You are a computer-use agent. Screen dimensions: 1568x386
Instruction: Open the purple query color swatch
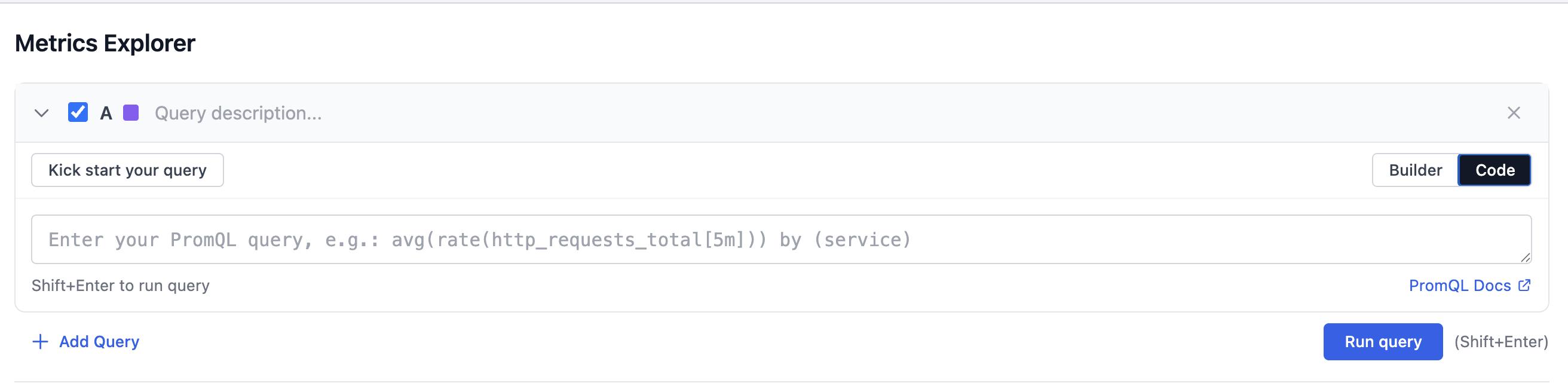[x=131, y=113]
